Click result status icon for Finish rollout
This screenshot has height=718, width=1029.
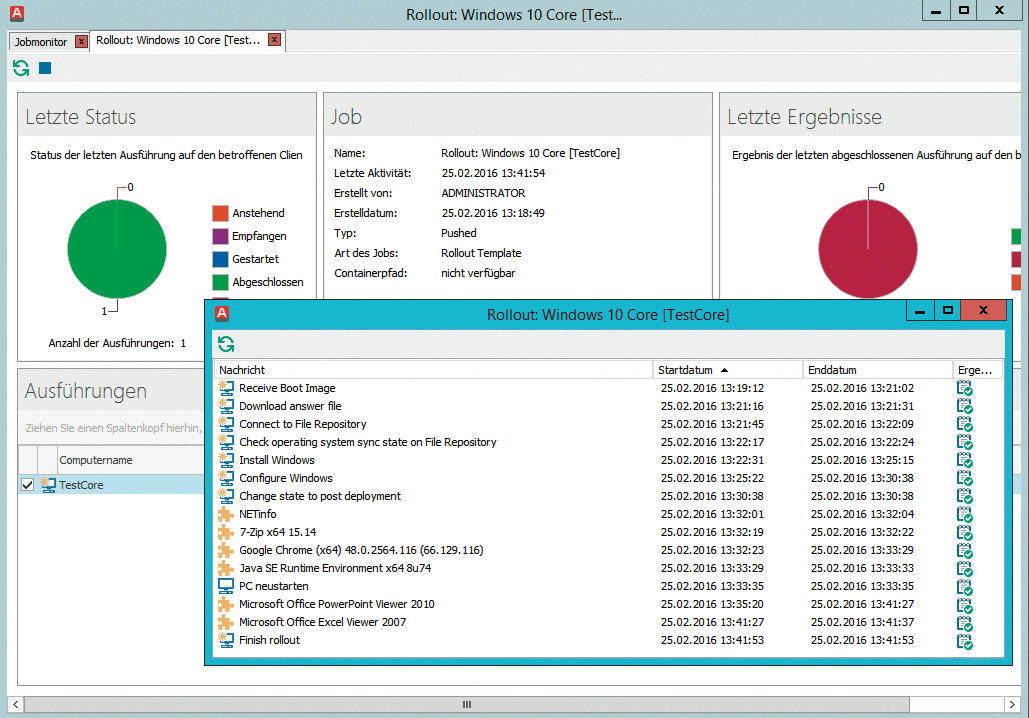point(964,641)
